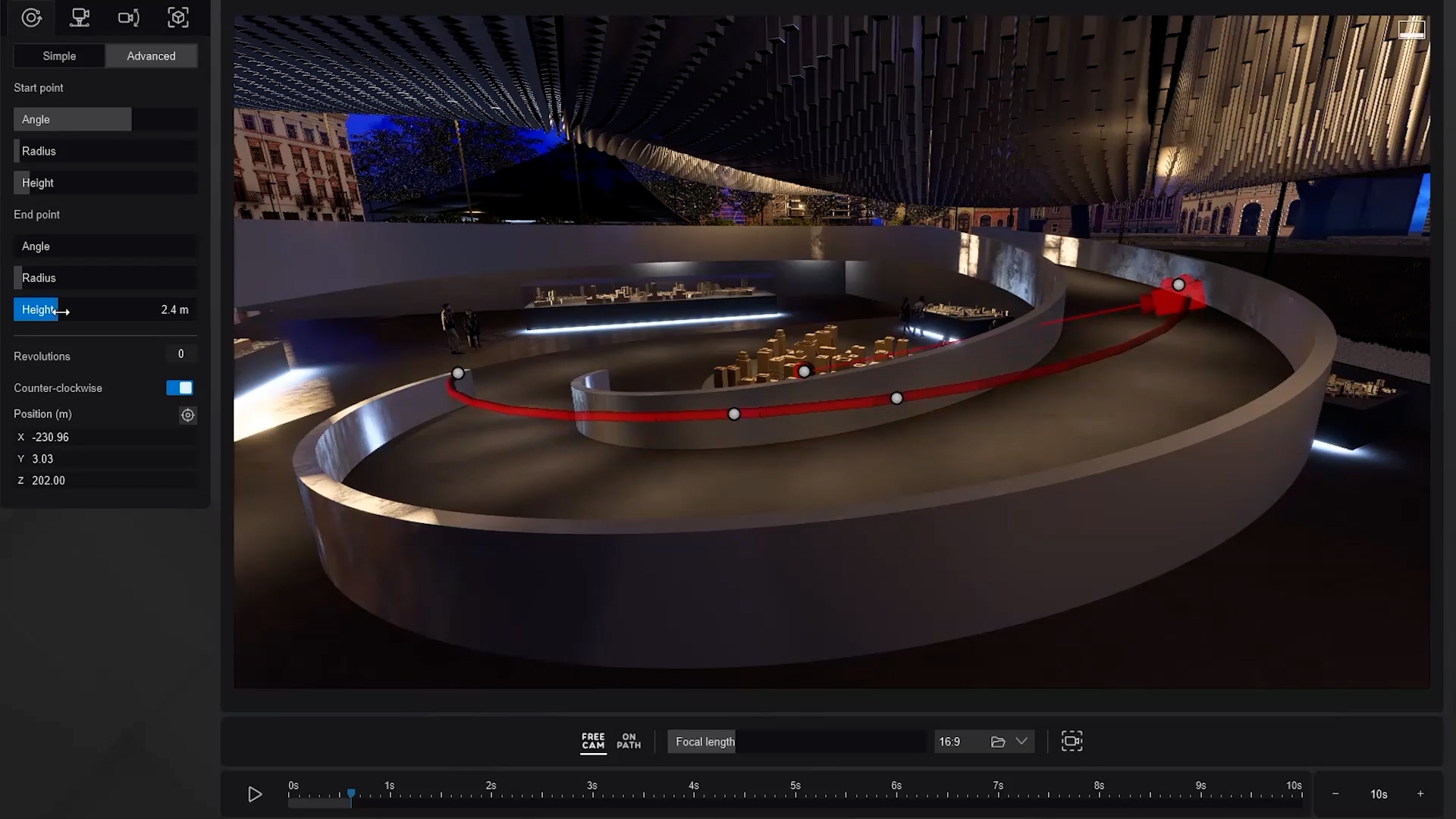The image size is (1456, 819).
Task: Switch to the Advanced tab
Action: (x=151, y=55)
